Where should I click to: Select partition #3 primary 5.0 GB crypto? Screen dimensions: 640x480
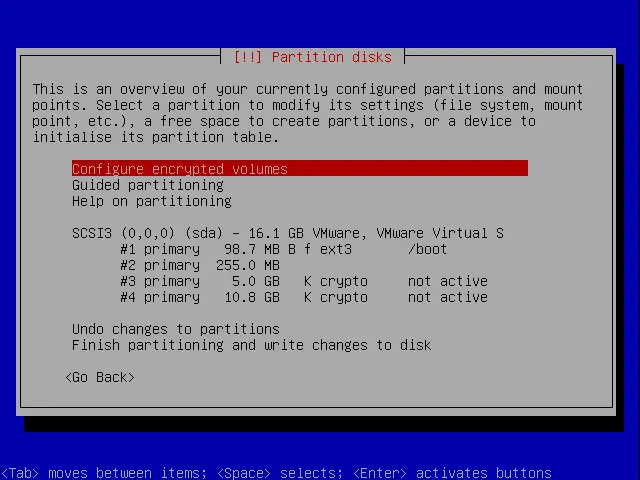(x=304, y=281)
